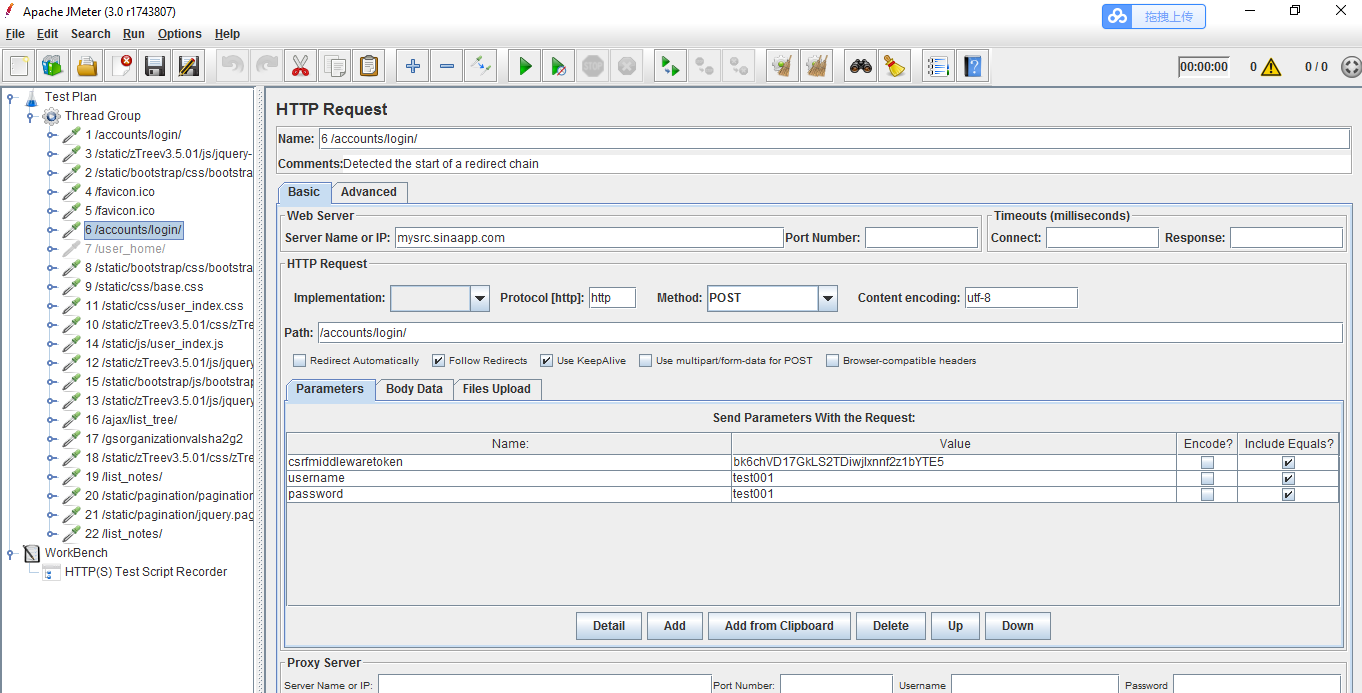The width and height of the screenshot is (1362, 693).
Task: Clear results with single broom icon
Action: (782, 67)
